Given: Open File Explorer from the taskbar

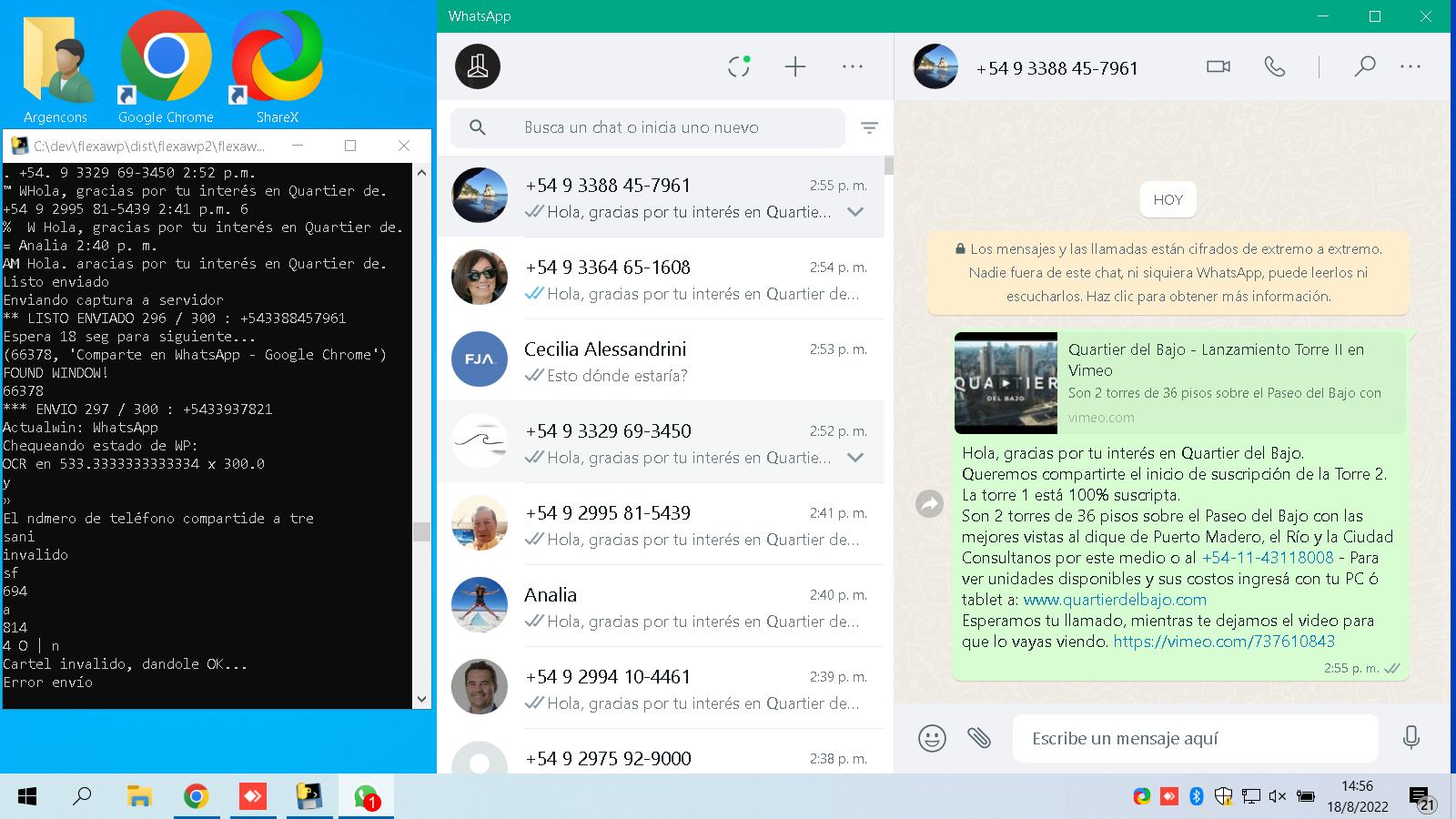Looking at the screenshot, I should pyautogui.click(x=139, y=797).
